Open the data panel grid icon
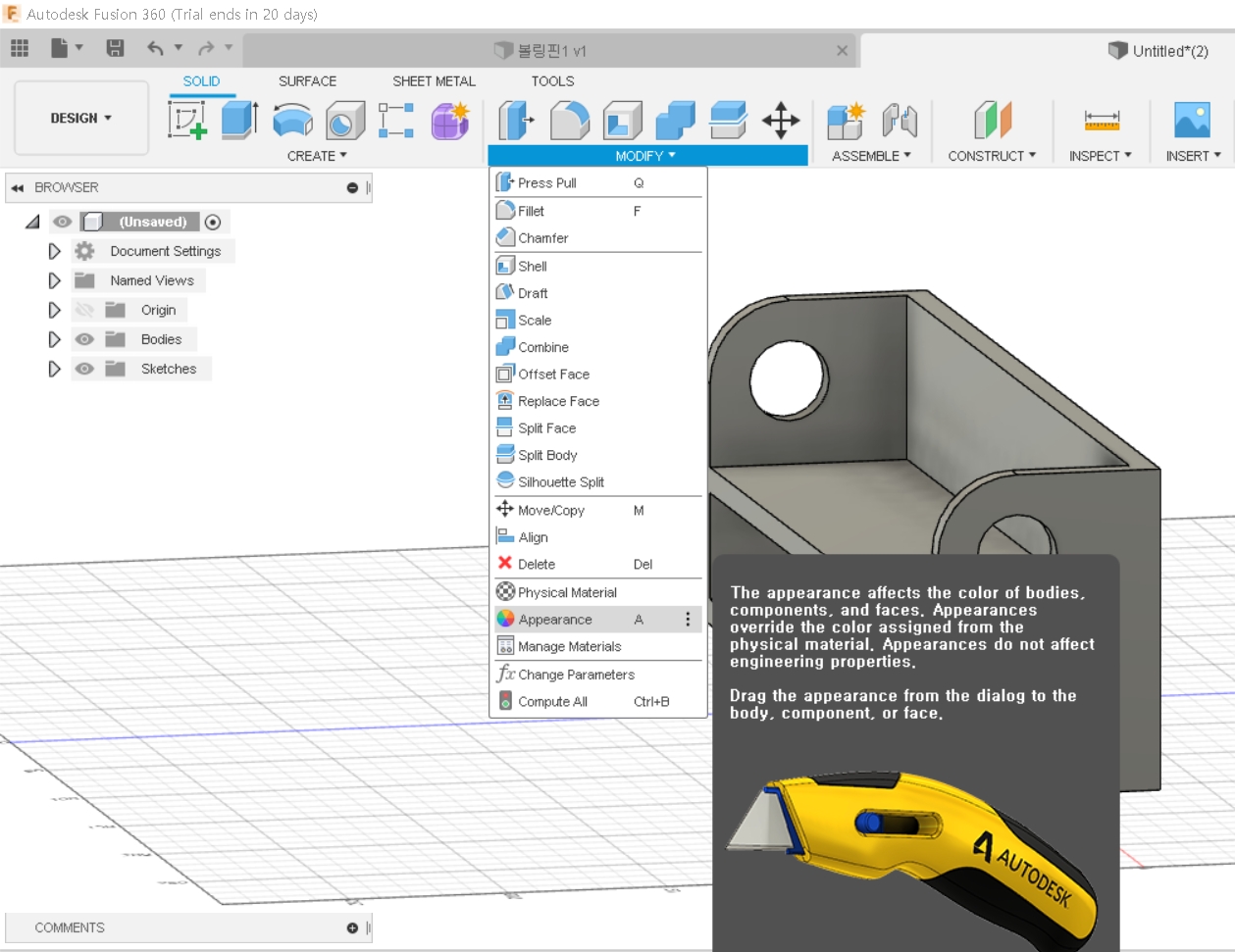 pos(20,48)
